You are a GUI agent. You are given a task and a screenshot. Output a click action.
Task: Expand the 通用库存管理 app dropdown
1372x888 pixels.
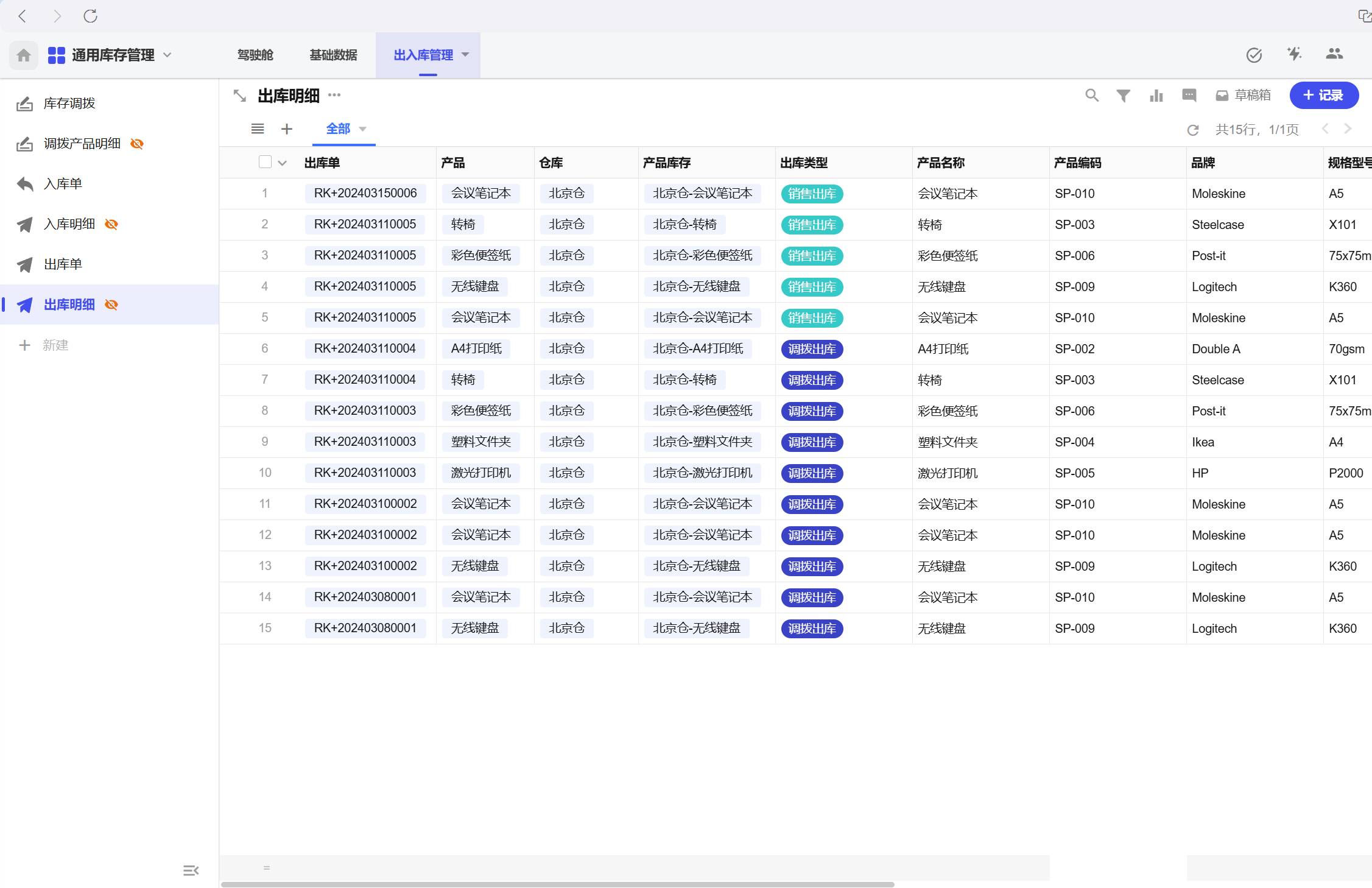coord(167,55)
